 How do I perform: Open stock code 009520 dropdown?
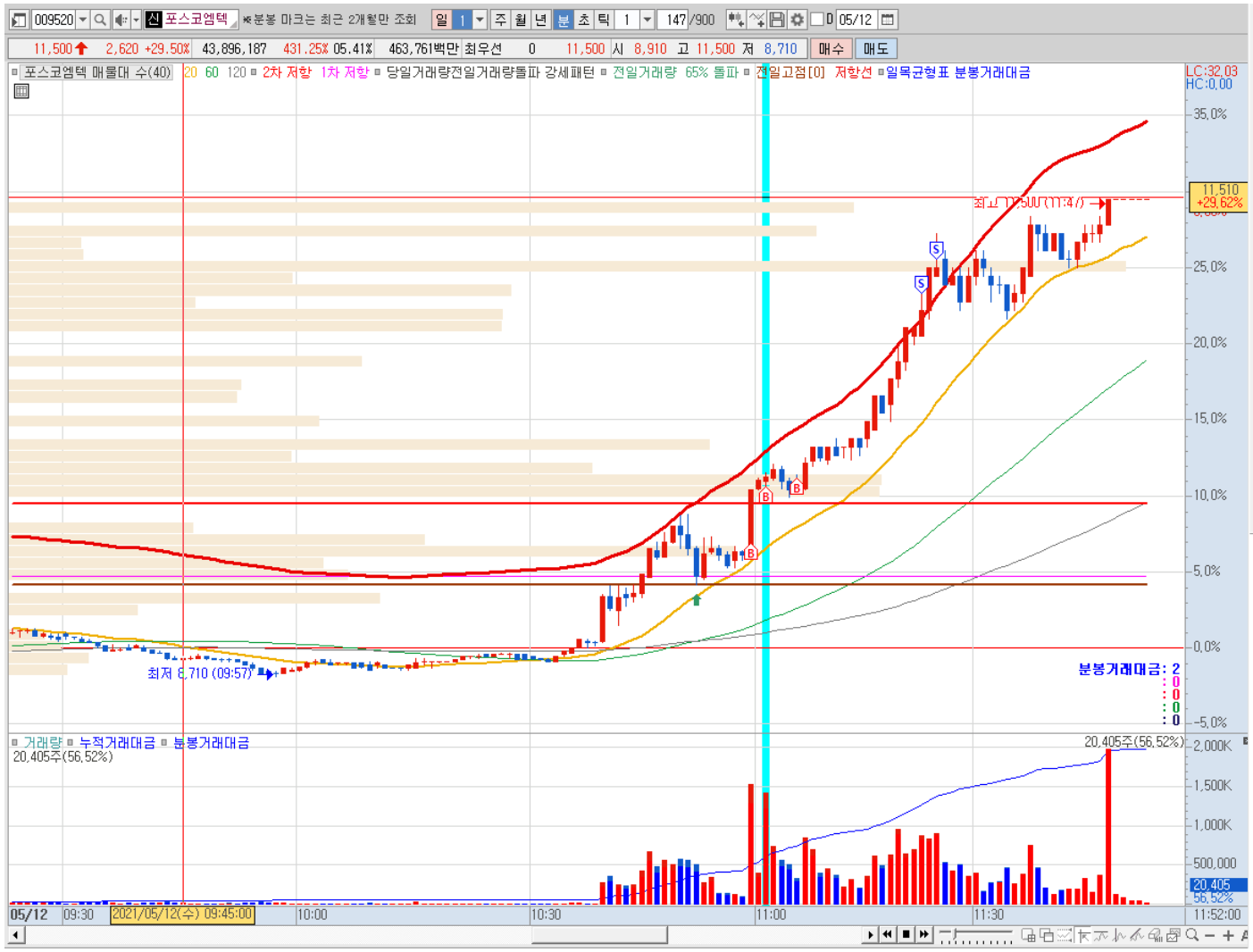pos(82,20)
